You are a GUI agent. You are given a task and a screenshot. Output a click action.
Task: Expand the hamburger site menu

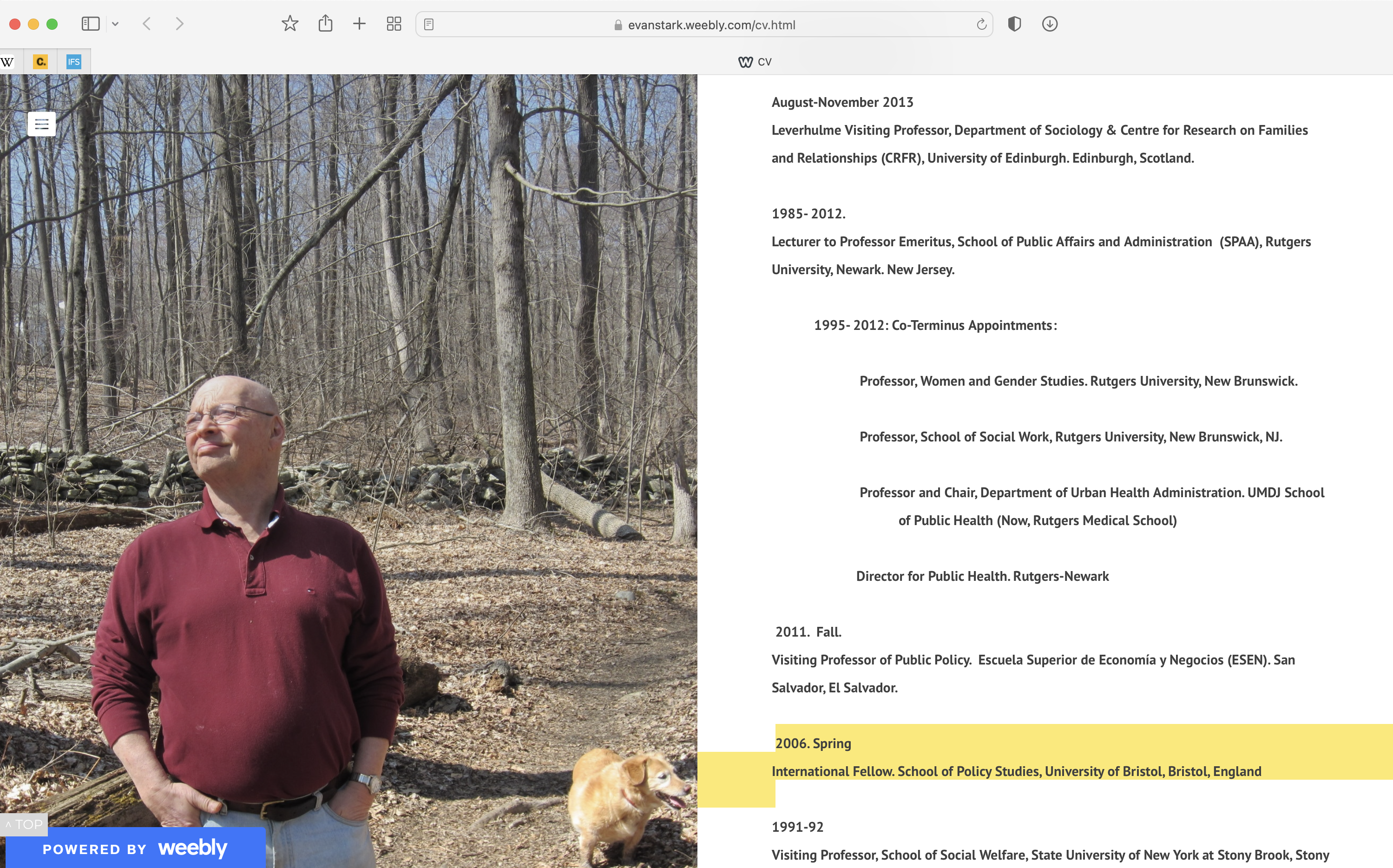pos(41,124)
